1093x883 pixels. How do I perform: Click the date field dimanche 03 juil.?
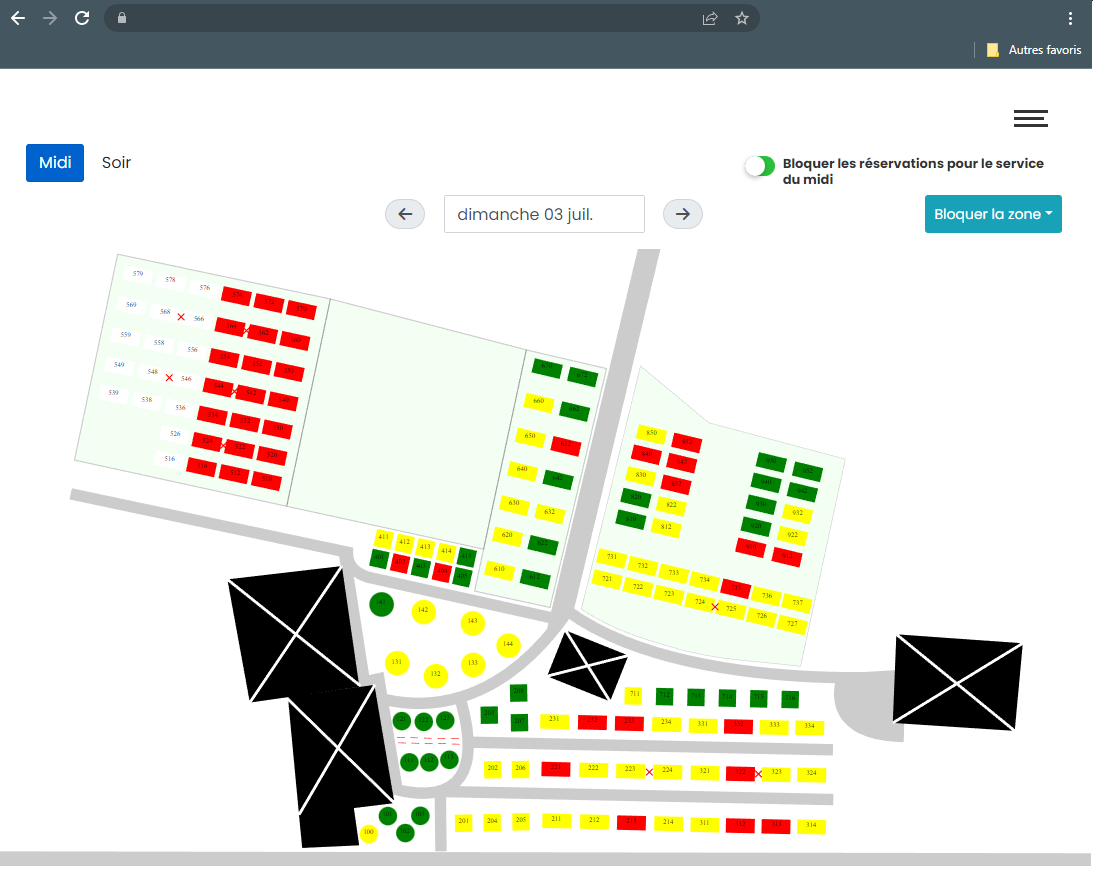[x=544, y=214]
